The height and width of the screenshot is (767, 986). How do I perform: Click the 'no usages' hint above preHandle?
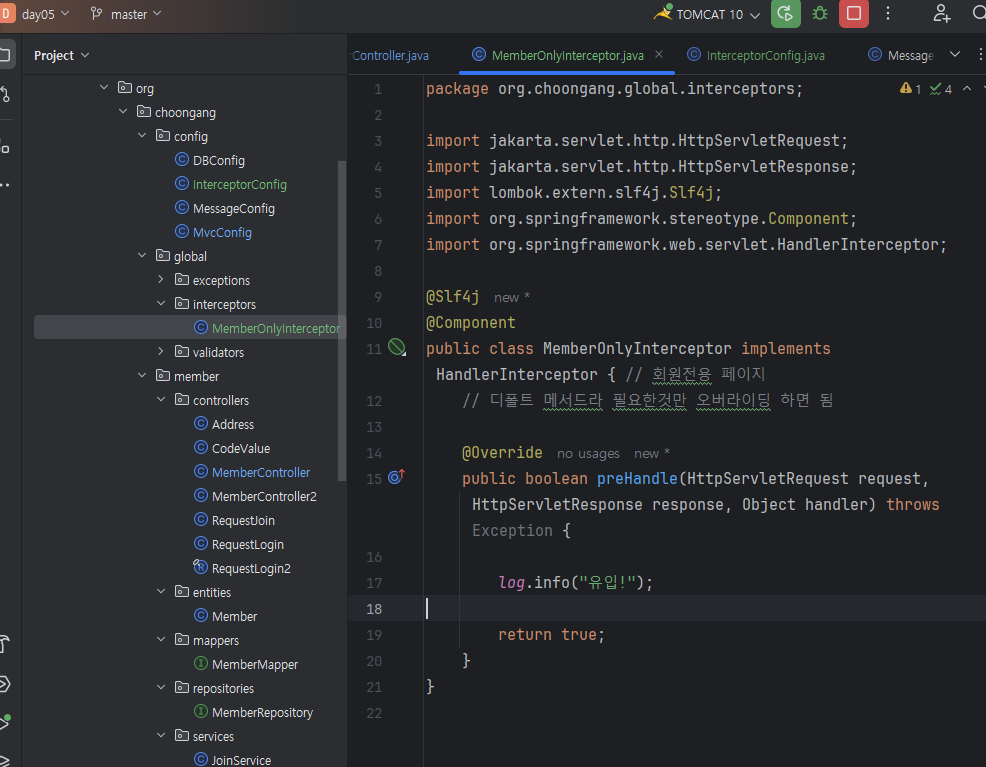588,453
